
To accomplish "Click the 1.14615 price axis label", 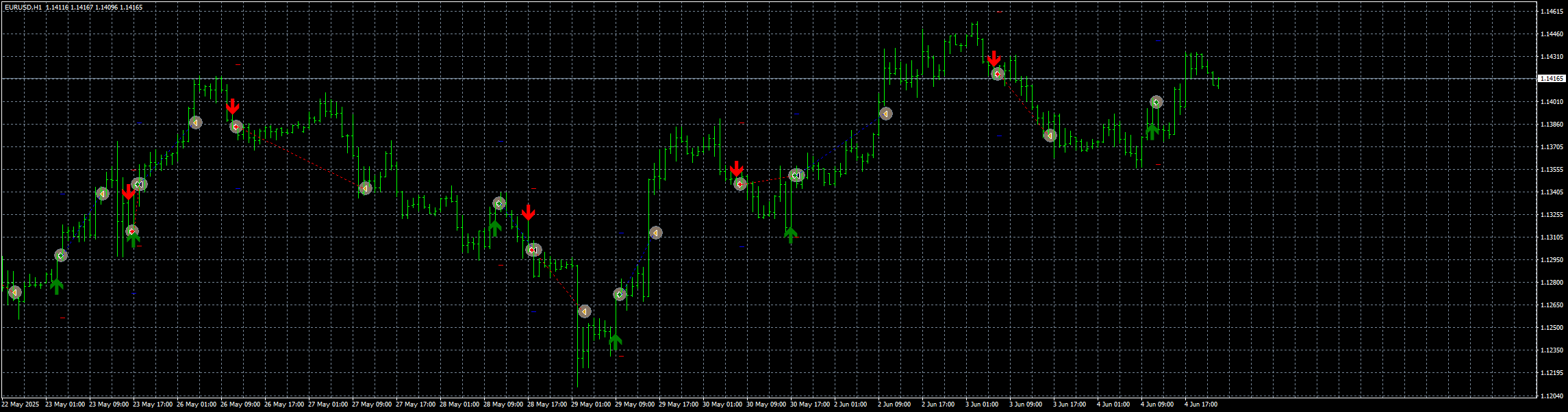I will tap(1551, 12).
